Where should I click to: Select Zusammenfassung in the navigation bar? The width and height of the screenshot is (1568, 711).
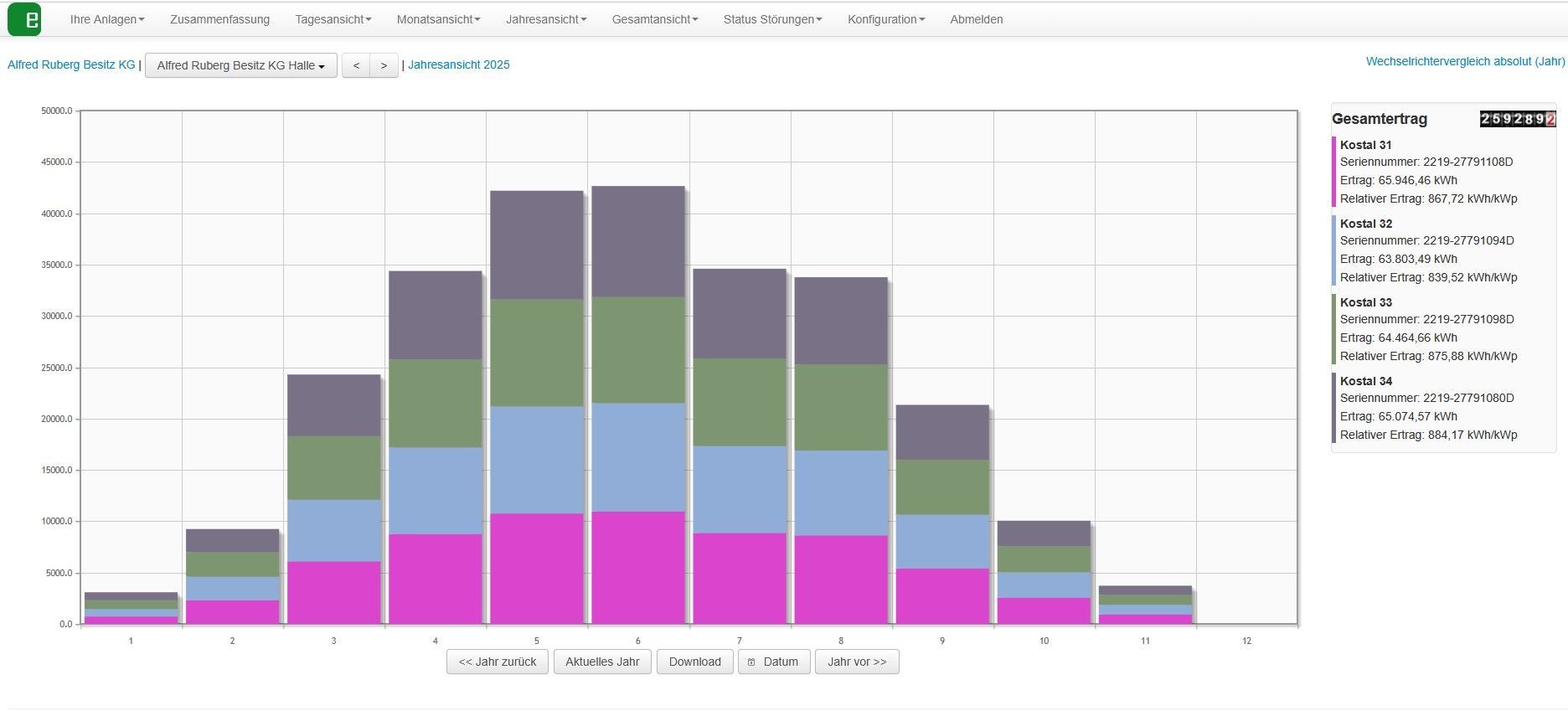[219, 19]
